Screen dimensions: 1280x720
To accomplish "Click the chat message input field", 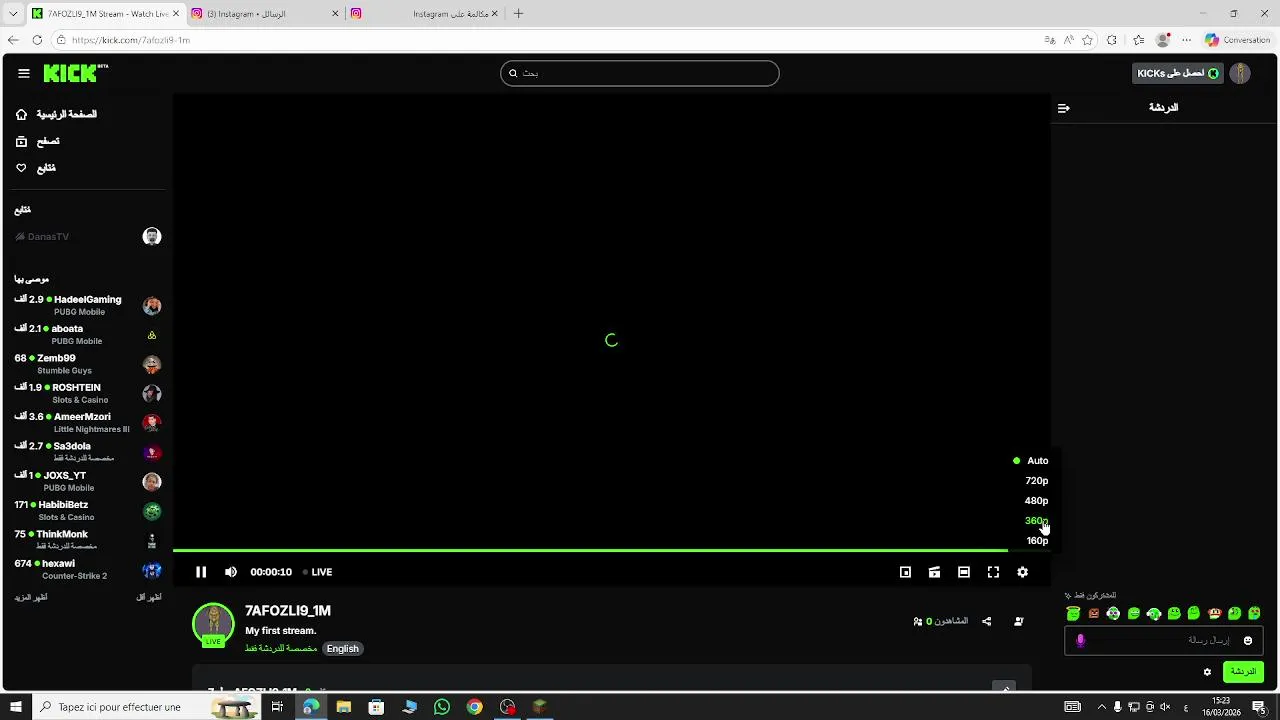I will click(x=1164, y=641).
